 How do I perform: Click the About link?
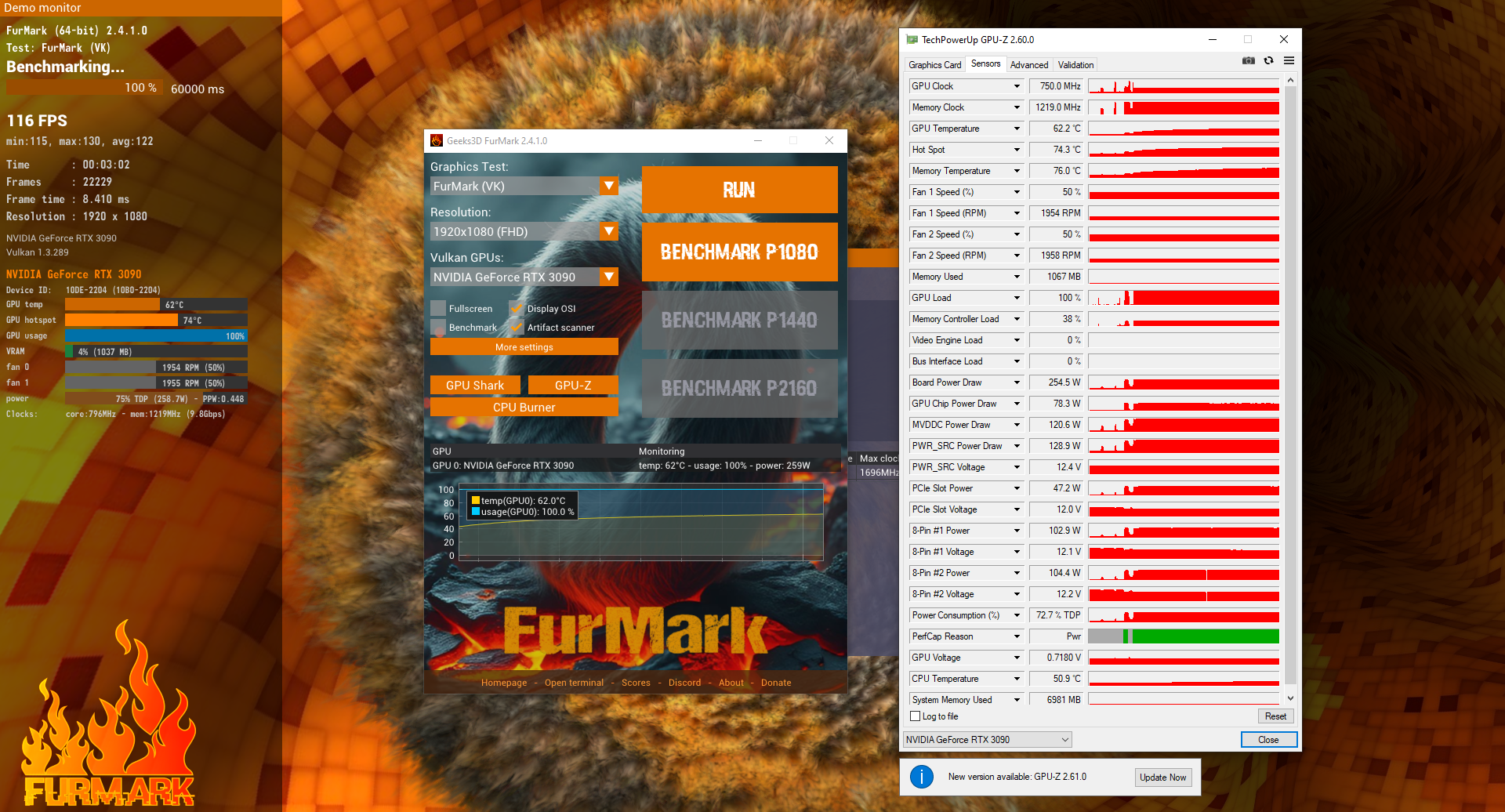(731, 683)
